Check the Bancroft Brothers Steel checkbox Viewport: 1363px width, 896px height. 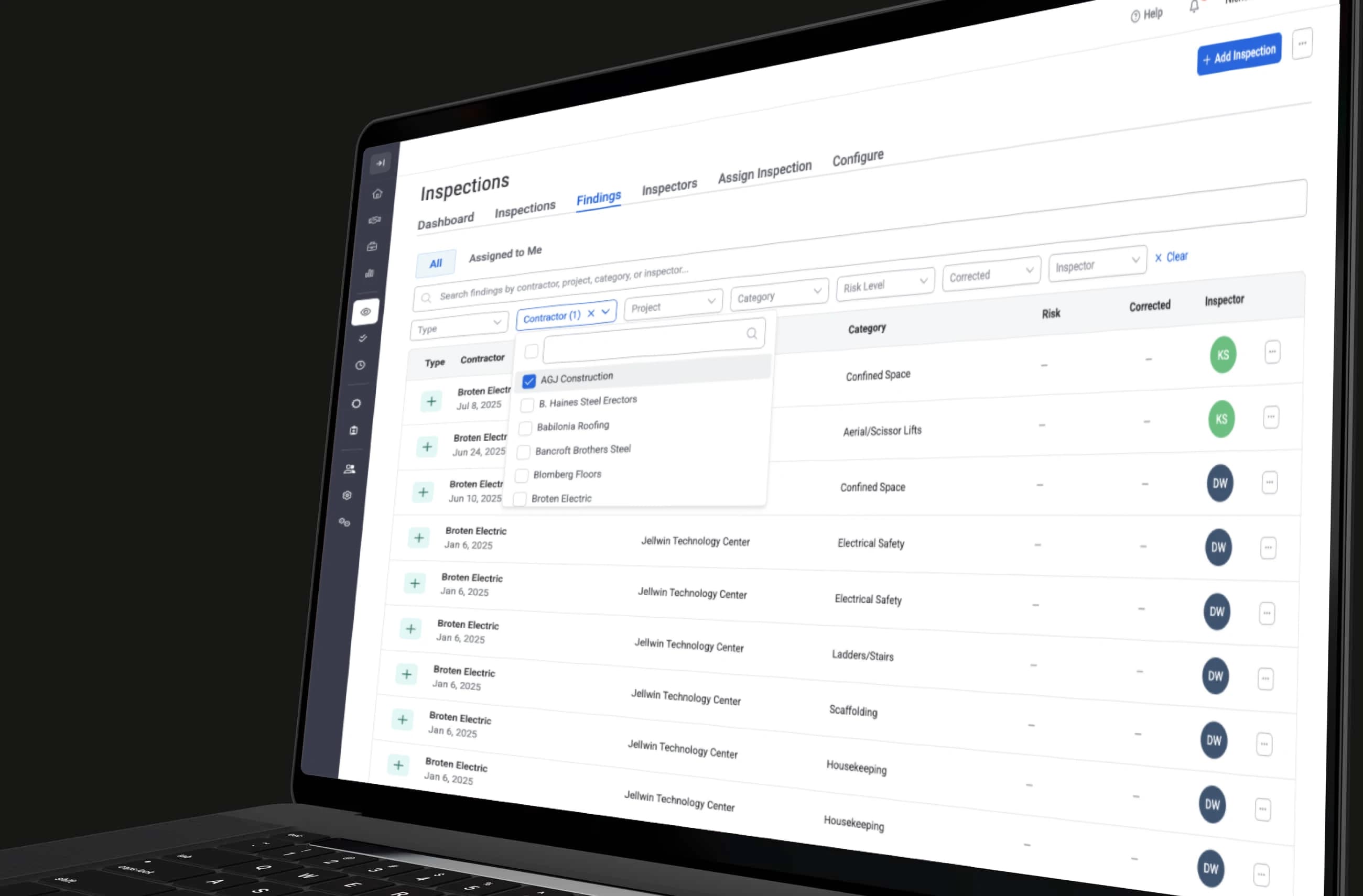(523, 452)
